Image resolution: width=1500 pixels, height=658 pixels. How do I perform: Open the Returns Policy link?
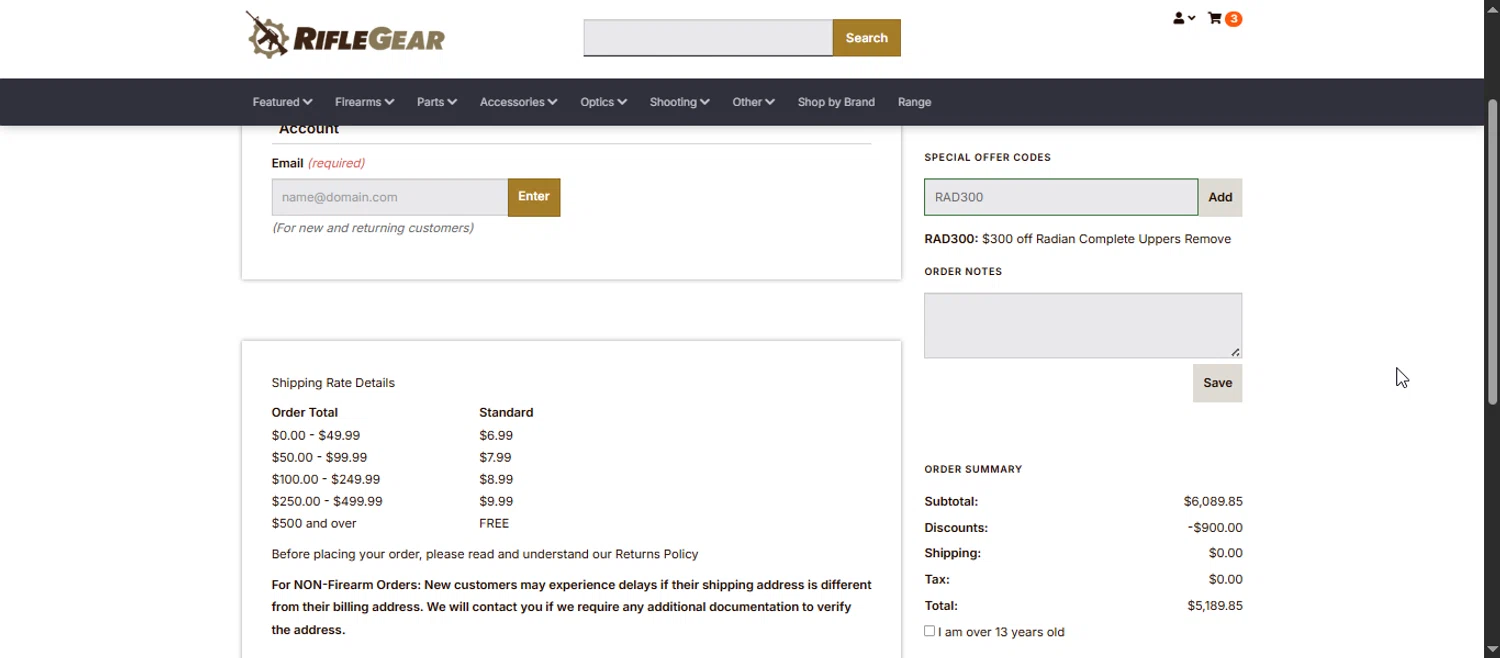[x=656, y=554]
